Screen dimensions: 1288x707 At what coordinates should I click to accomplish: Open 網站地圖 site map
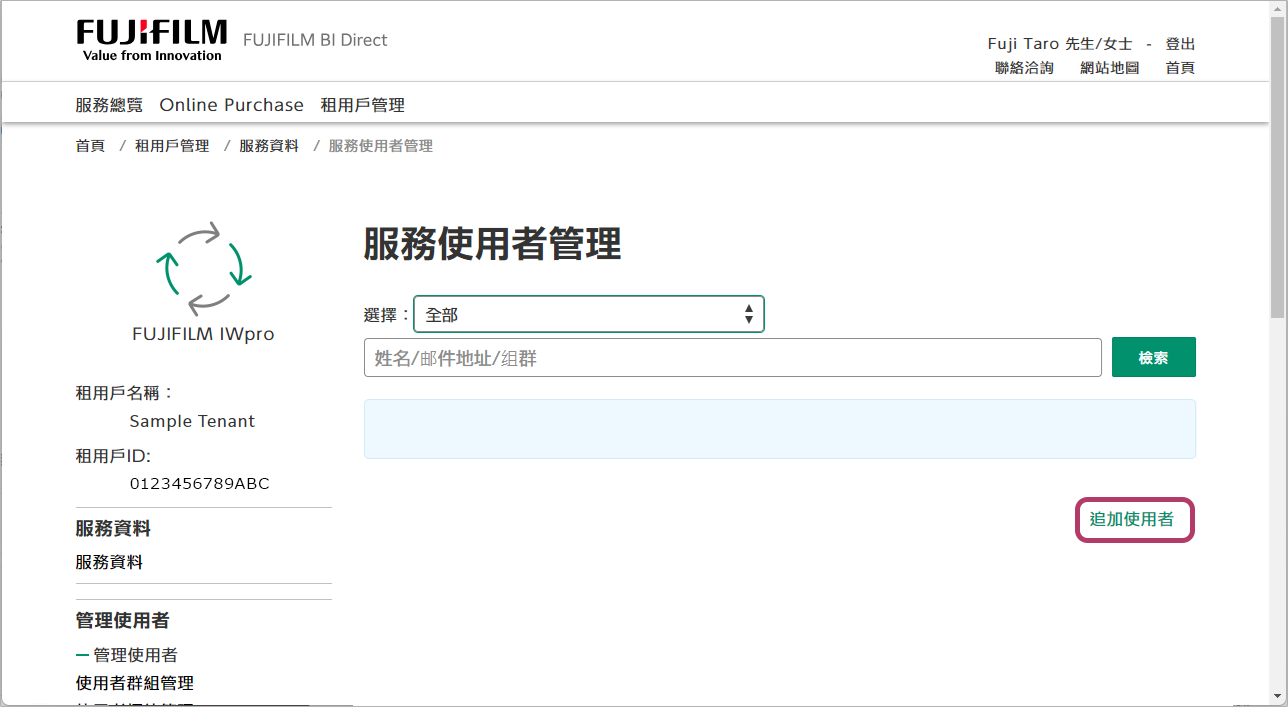(x=1109, y=67)
